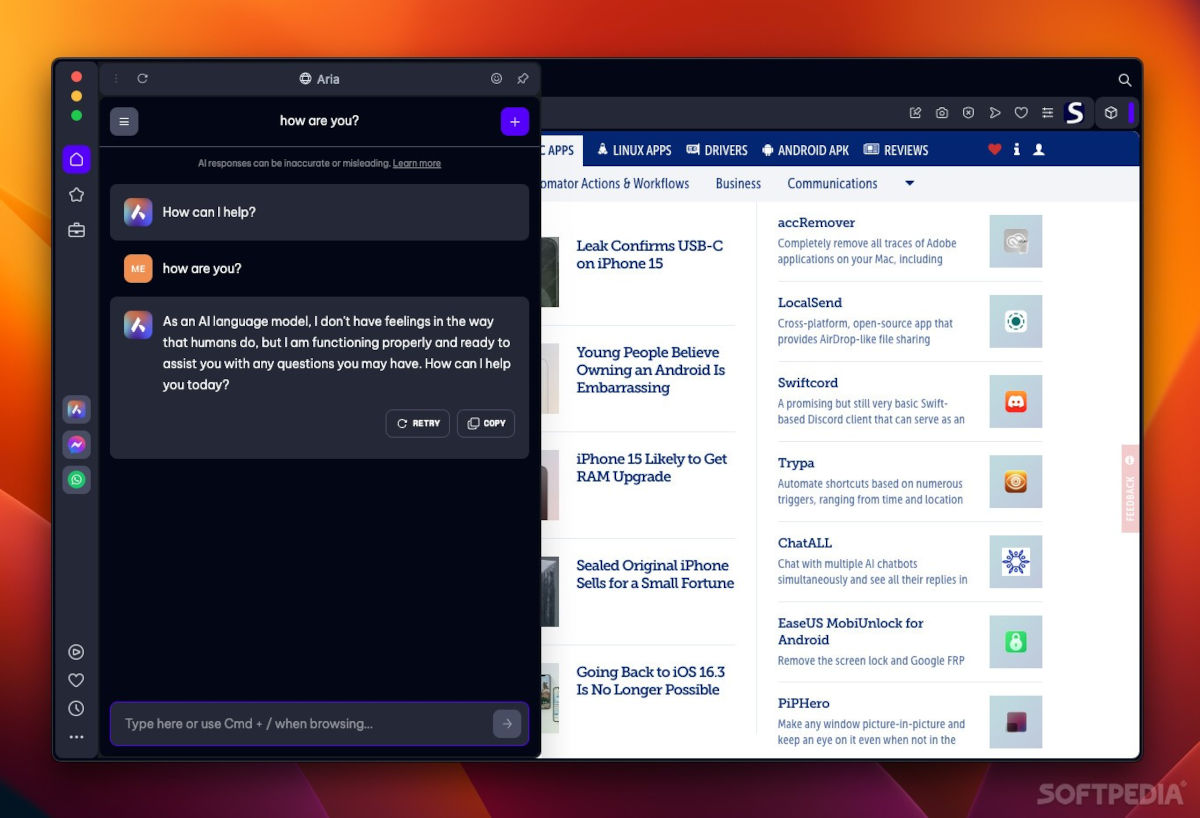Click the accRemover thumbnail
The width and height of the screenshot is (1200, 818).
click(x=1016, y=241)
